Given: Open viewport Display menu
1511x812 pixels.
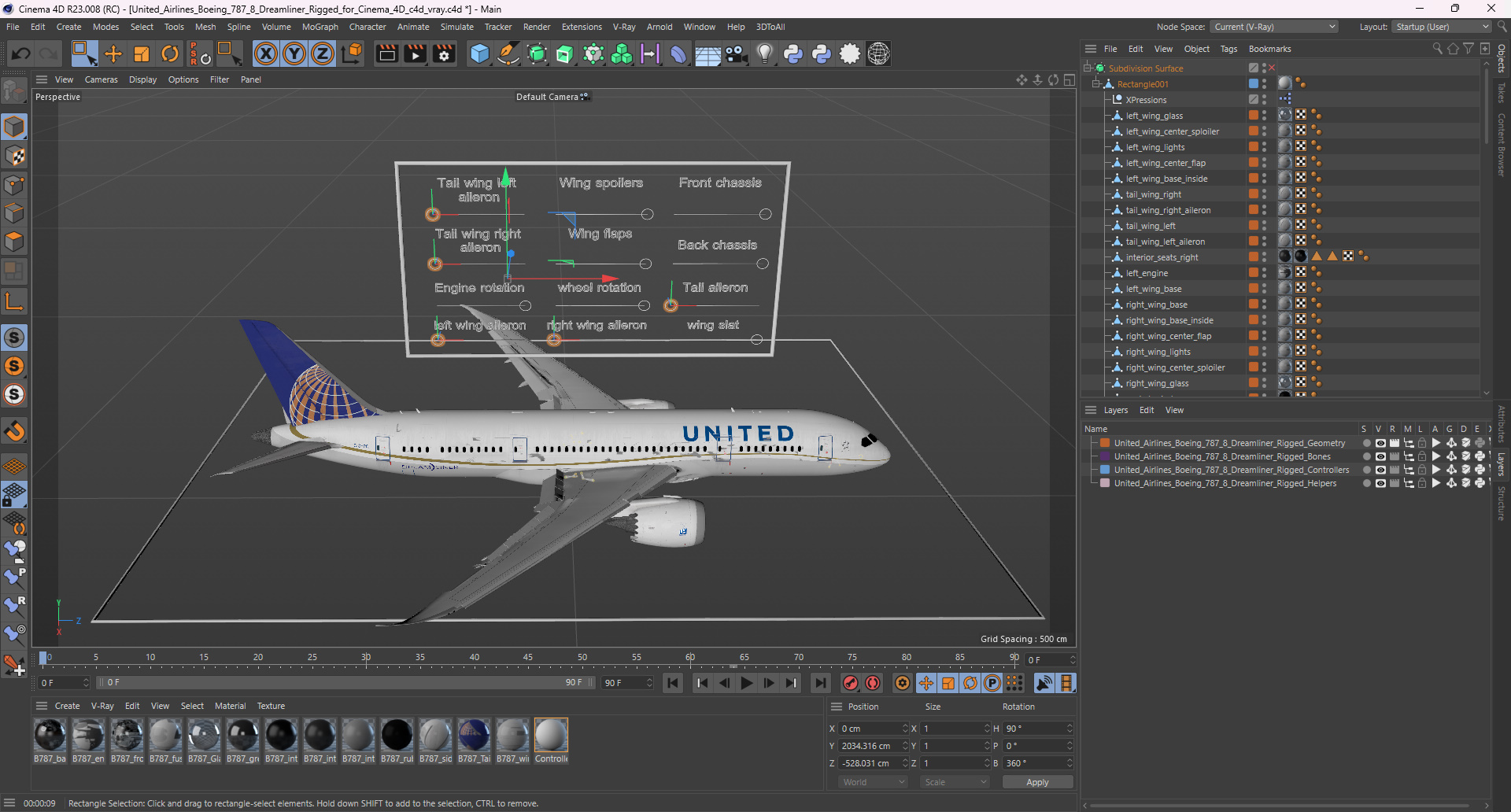Looking at the screenshot, I should click(142, 79).
